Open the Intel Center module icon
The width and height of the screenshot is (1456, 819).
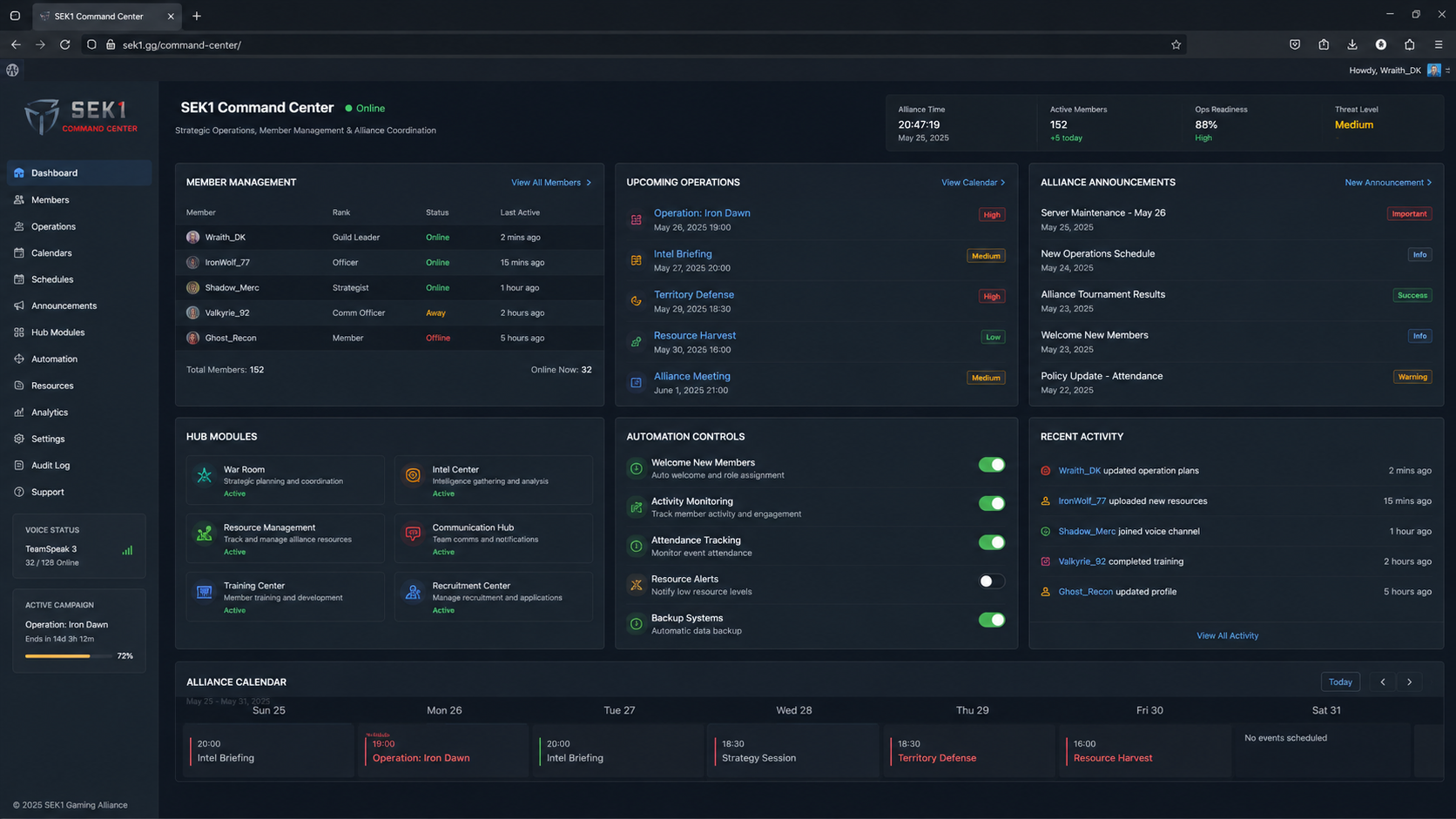[413, 475]
